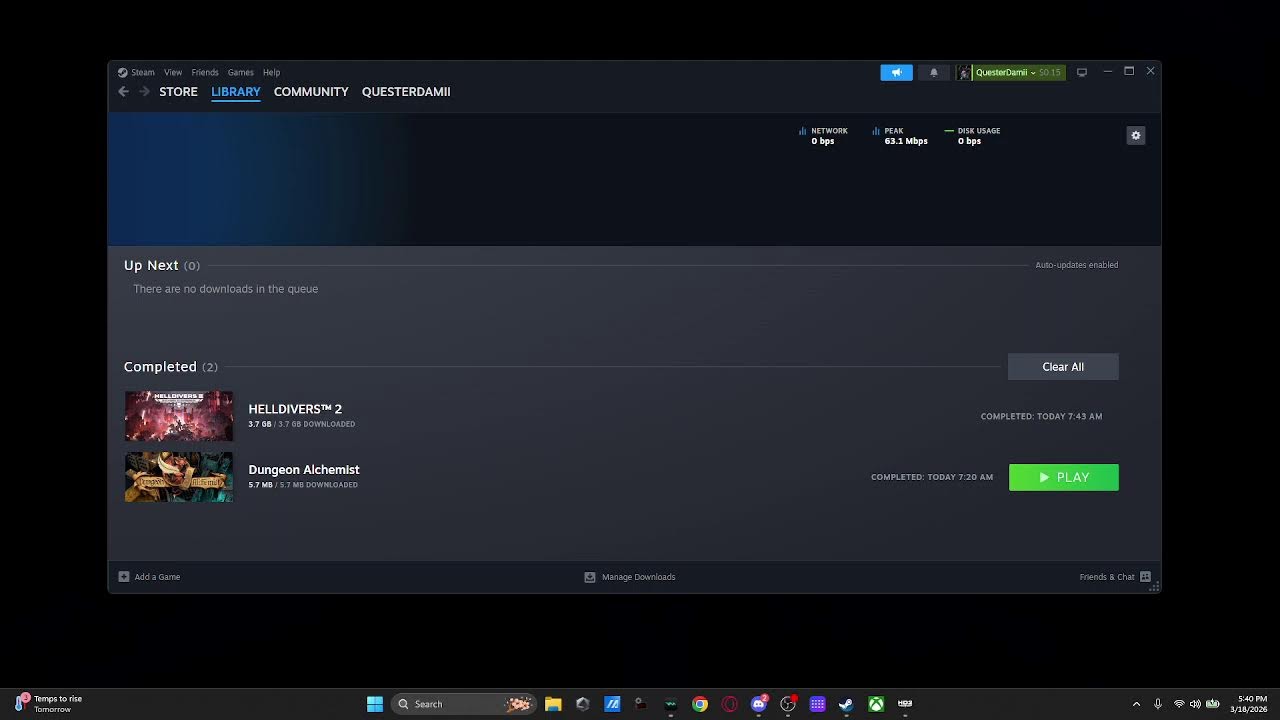Screen dimensions: 1280x720
Task: Open the Help menu
Action: [271, 72]
